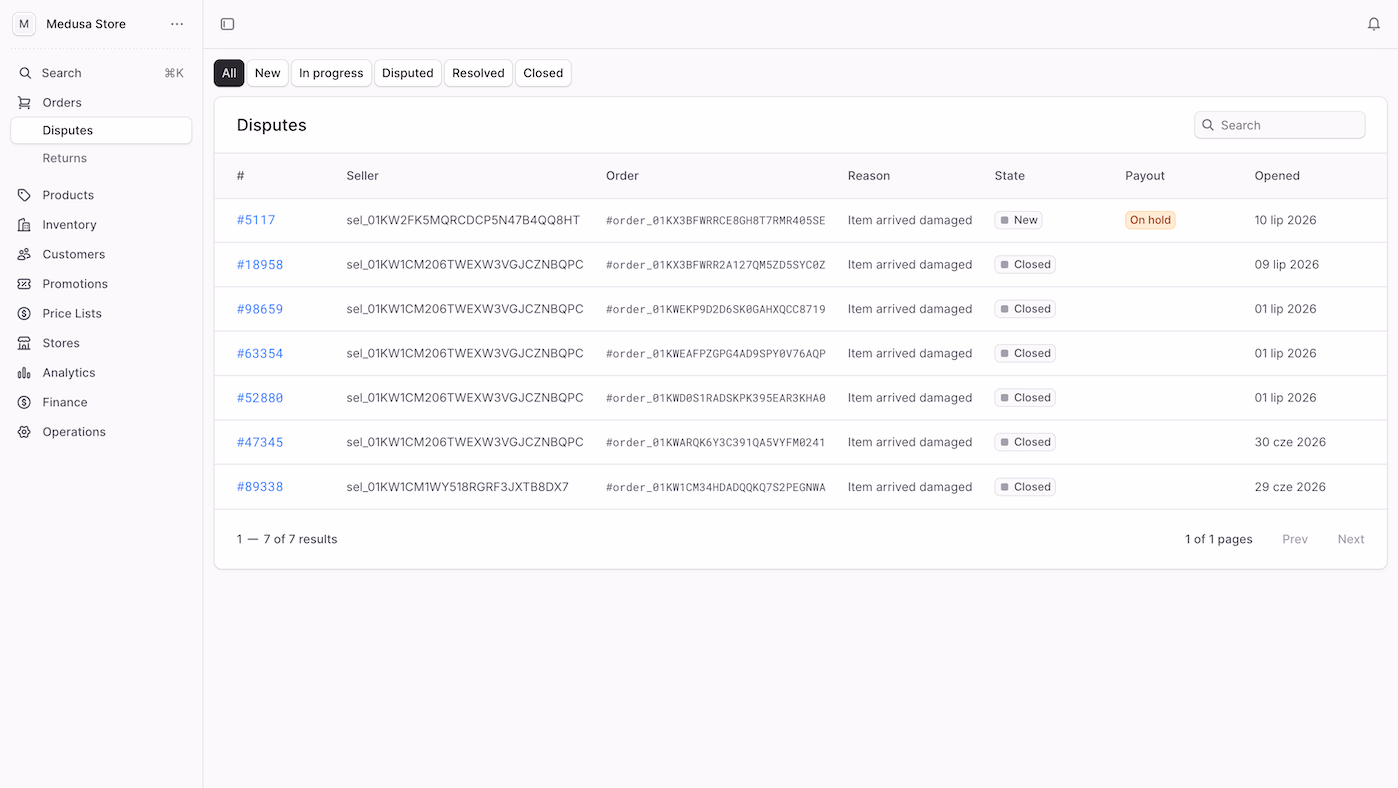Go to the Orders section
Image resolution: width=1398 pixels, height=788 pixels.
(101, 102)
